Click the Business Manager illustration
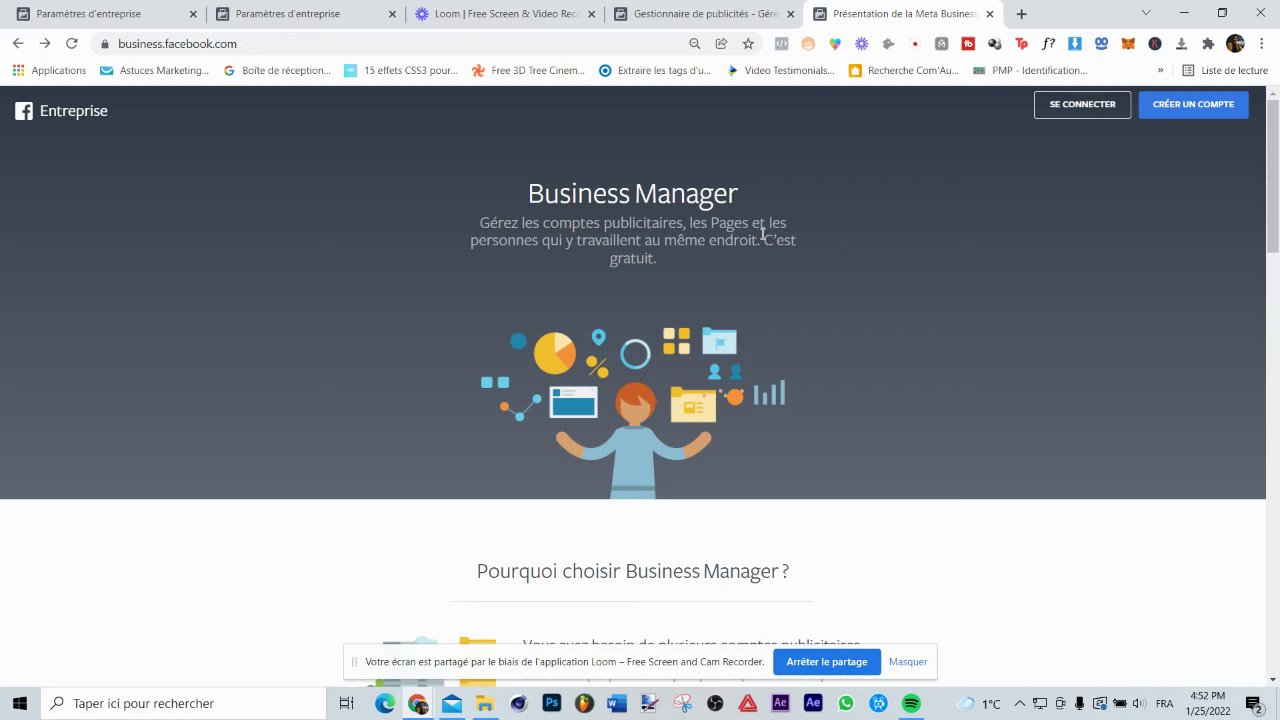The height and width of the screenshot is (720, 1280). [x=633, y=411]
